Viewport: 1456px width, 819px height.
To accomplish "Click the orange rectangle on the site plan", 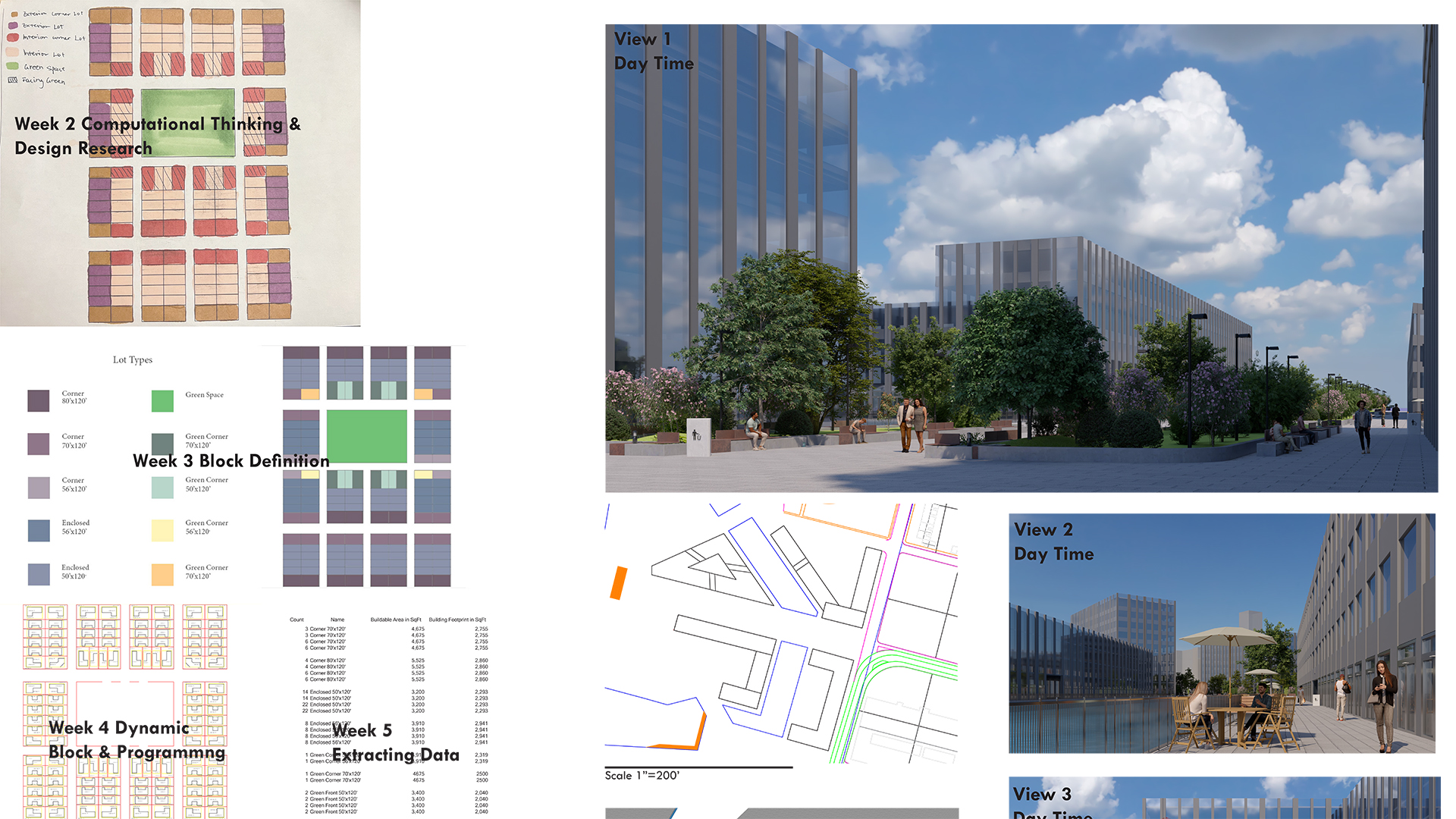I will click(619, 582).
